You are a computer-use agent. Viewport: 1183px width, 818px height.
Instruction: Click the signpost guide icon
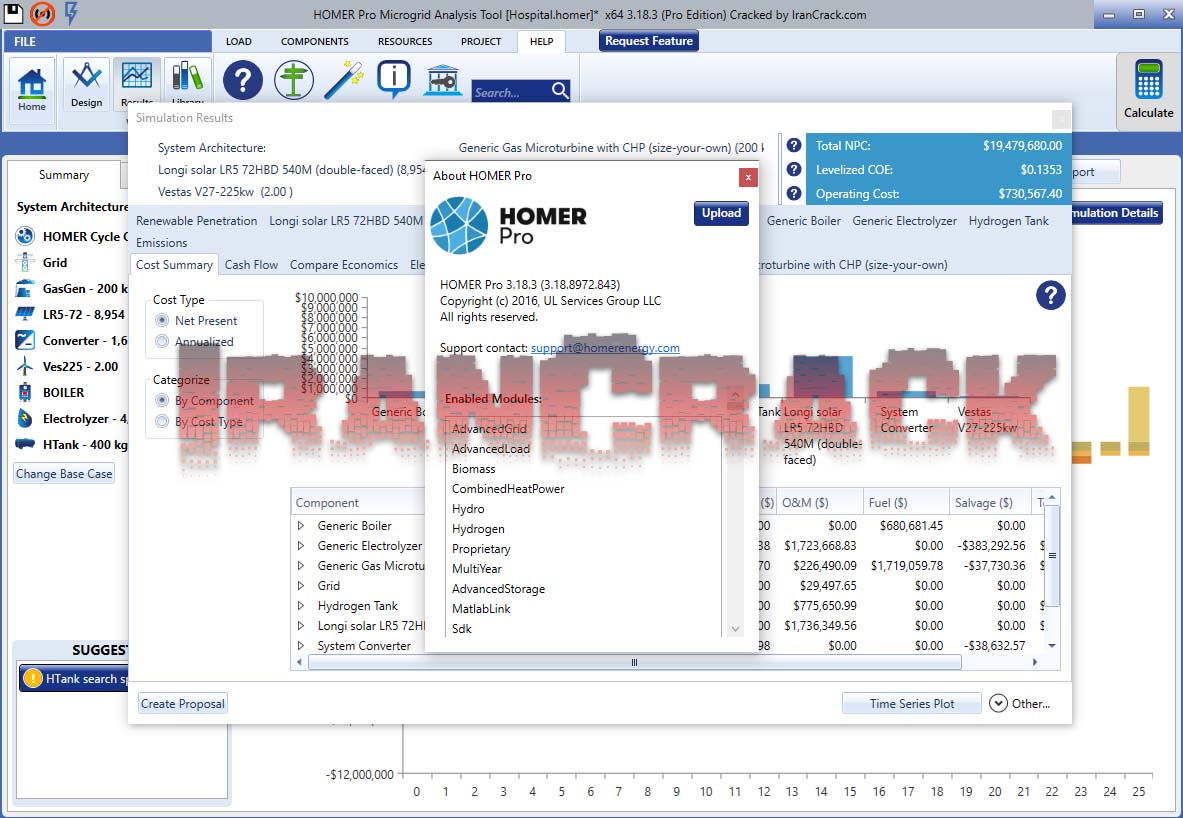point(293,80)
